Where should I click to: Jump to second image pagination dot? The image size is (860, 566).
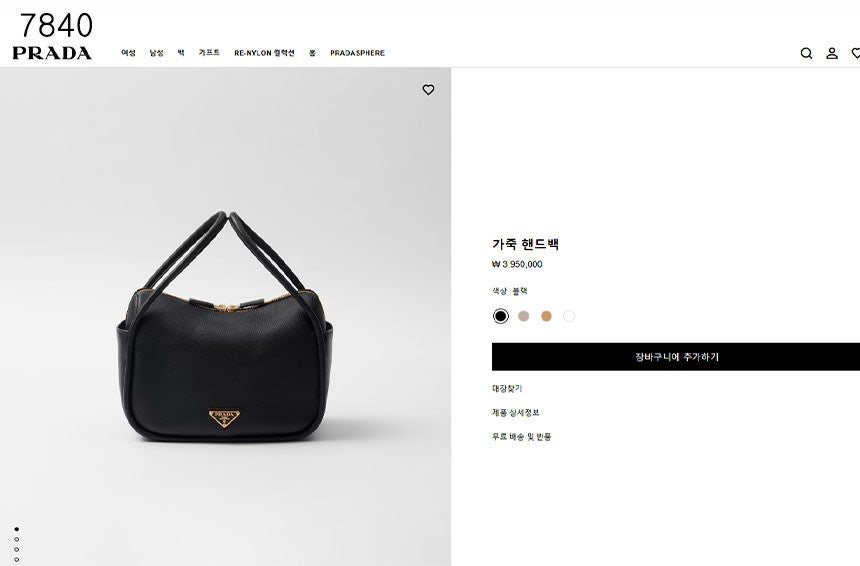point(16,540)
